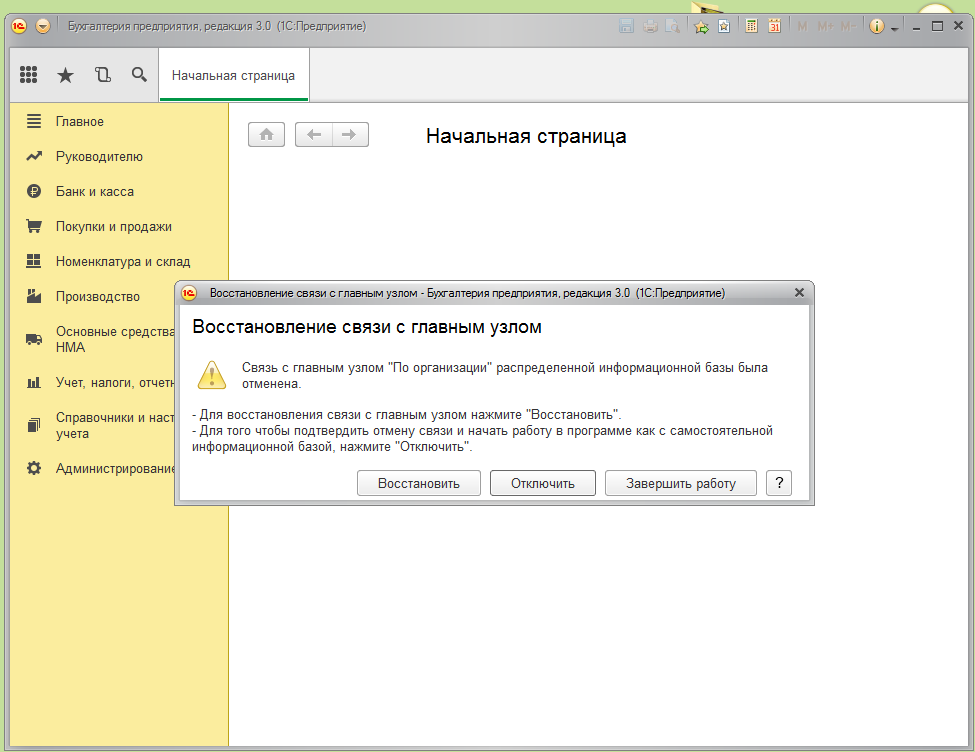Viewport: 975px width, 752px height.
Task: Click the 1C icon in dialog title bar
Action: [x=189, y=293]
